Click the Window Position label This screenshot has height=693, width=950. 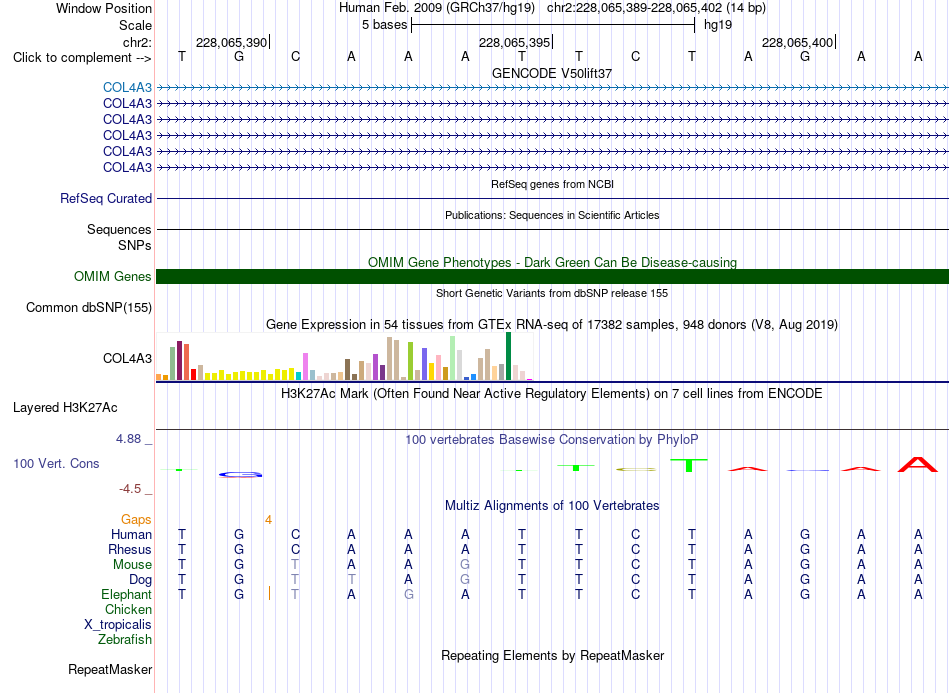click(x=104, y=8)
